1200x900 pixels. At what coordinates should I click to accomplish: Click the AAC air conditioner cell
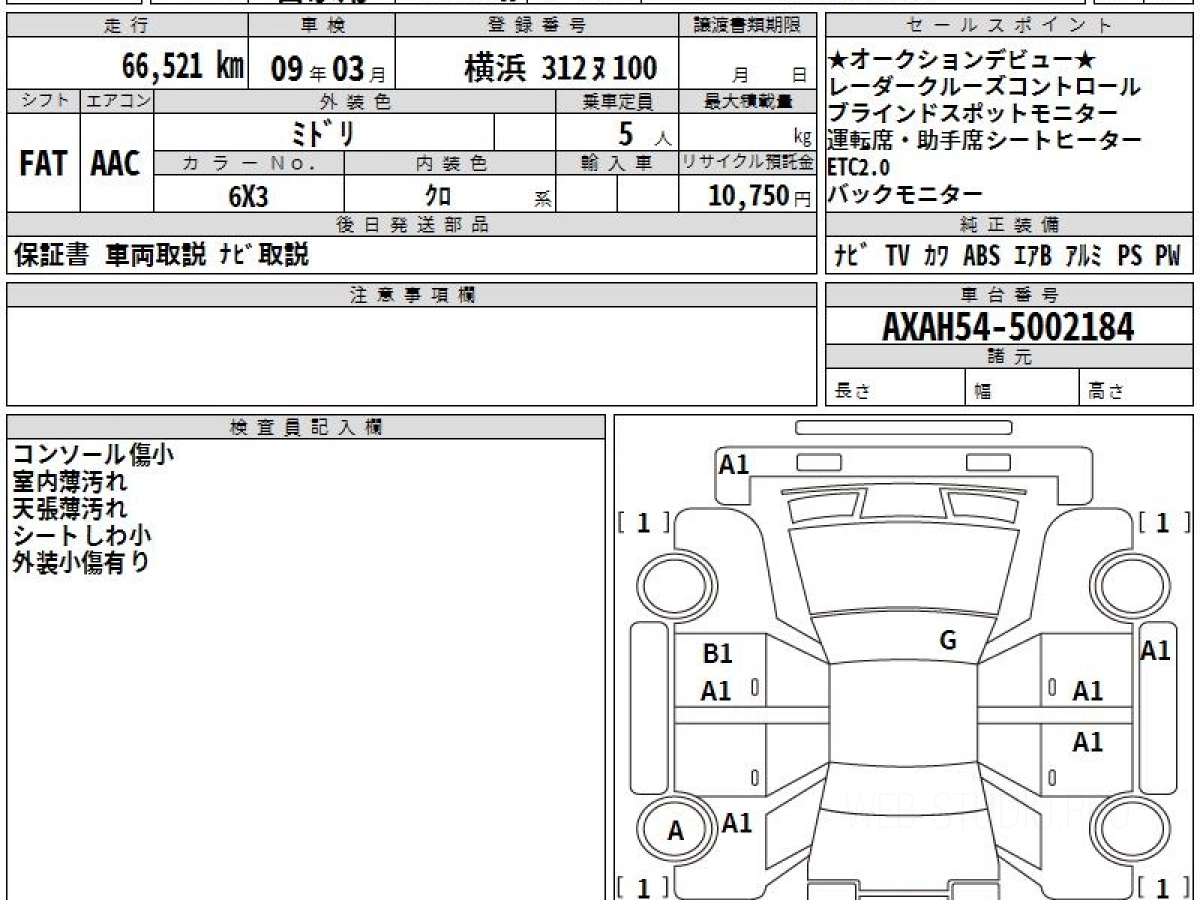[x=116, y=164]
